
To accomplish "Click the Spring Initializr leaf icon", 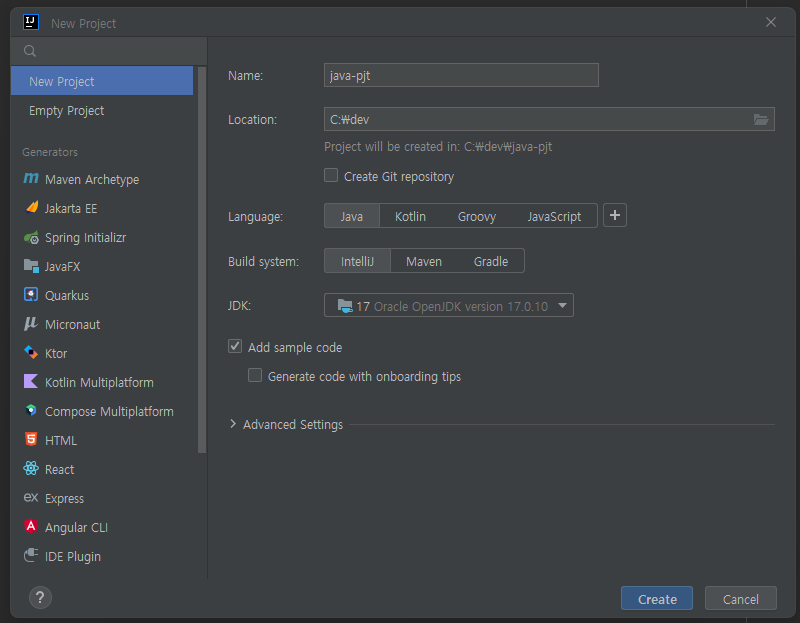I will (x=31, y=237).
